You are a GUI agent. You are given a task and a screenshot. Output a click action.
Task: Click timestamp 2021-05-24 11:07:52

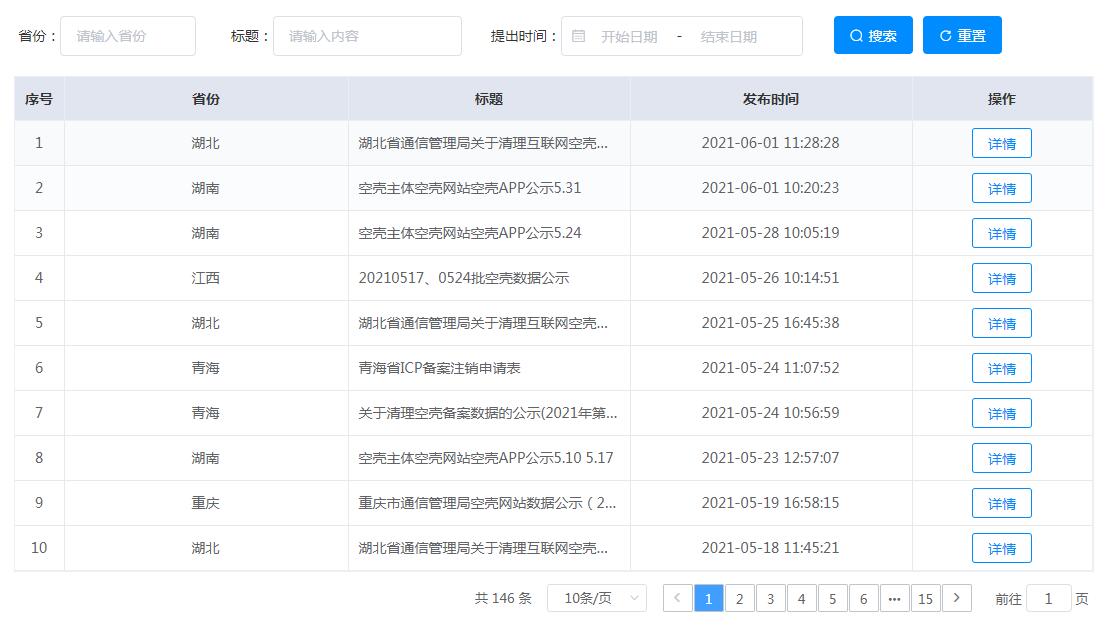(x=770, y=368)
